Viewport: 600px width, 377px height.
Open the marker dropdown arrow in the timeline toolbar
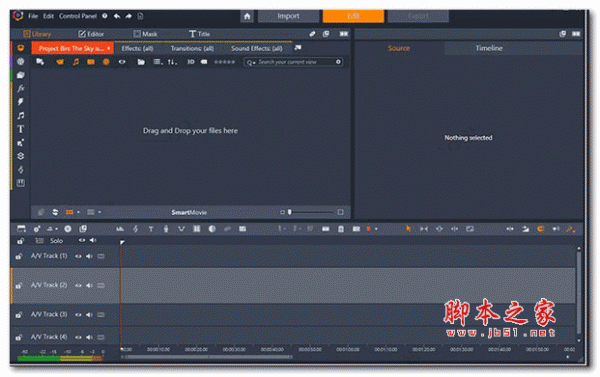click(x=376, y=229)
